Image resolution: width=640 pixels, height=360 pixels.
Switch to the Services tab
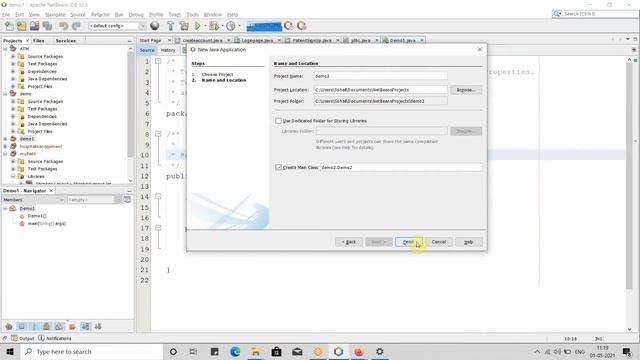[x=66, y=41]
